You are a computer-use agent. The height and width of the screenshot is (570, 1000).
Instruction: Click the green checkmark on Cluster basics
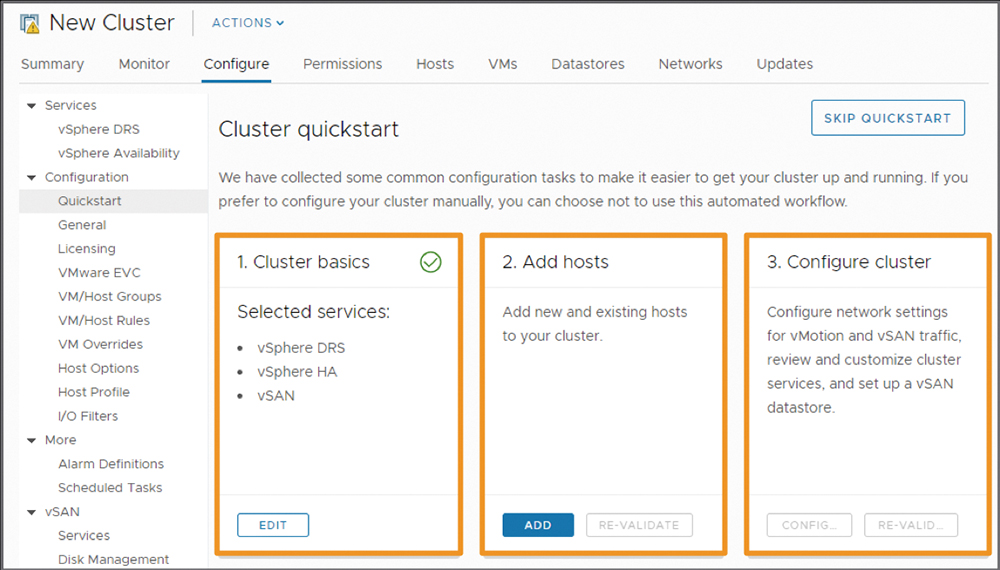pyautogui.click(x=430, y=262)
